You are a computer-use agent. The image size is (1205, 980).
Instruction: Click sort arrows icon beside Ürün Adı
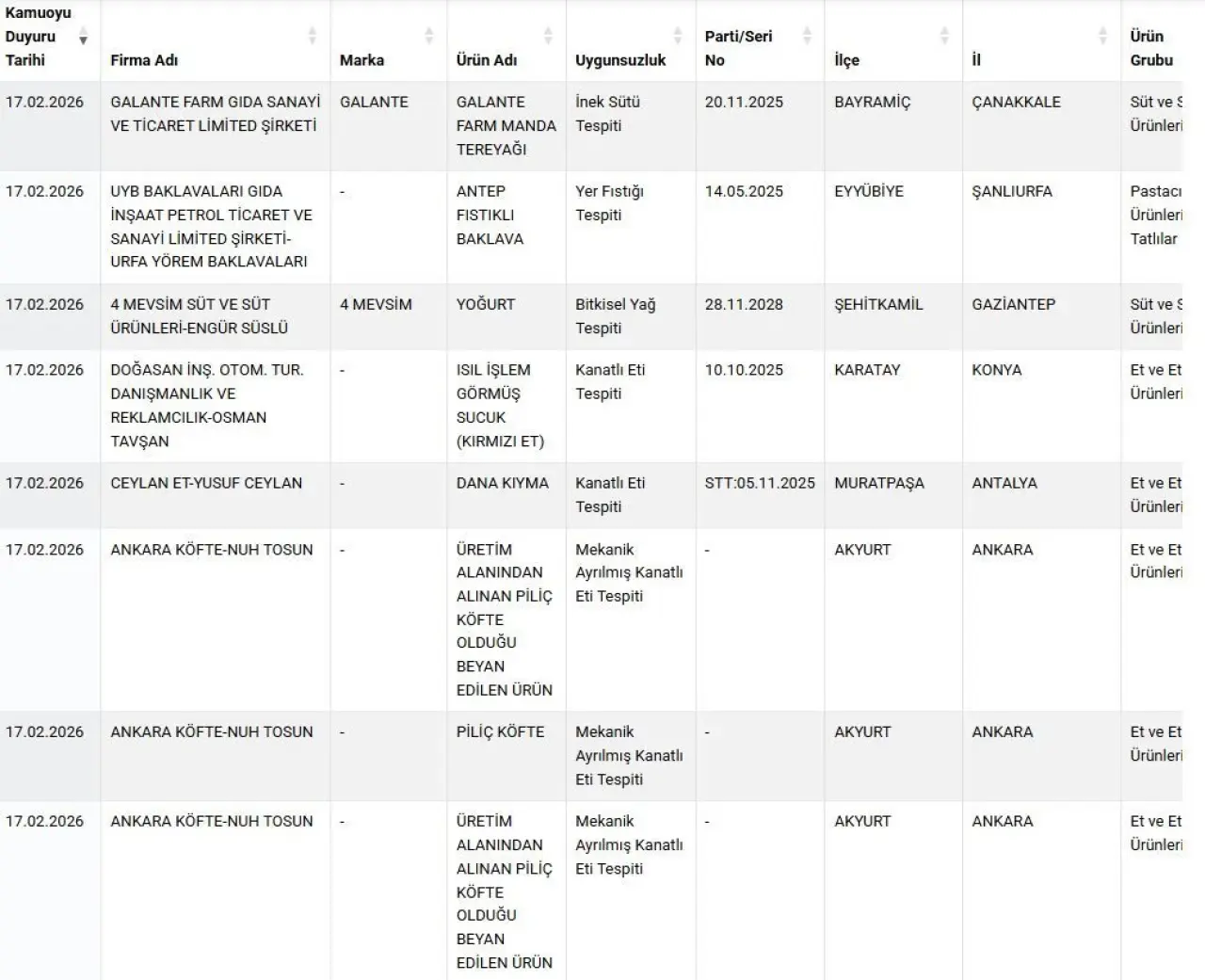point(548,37)
